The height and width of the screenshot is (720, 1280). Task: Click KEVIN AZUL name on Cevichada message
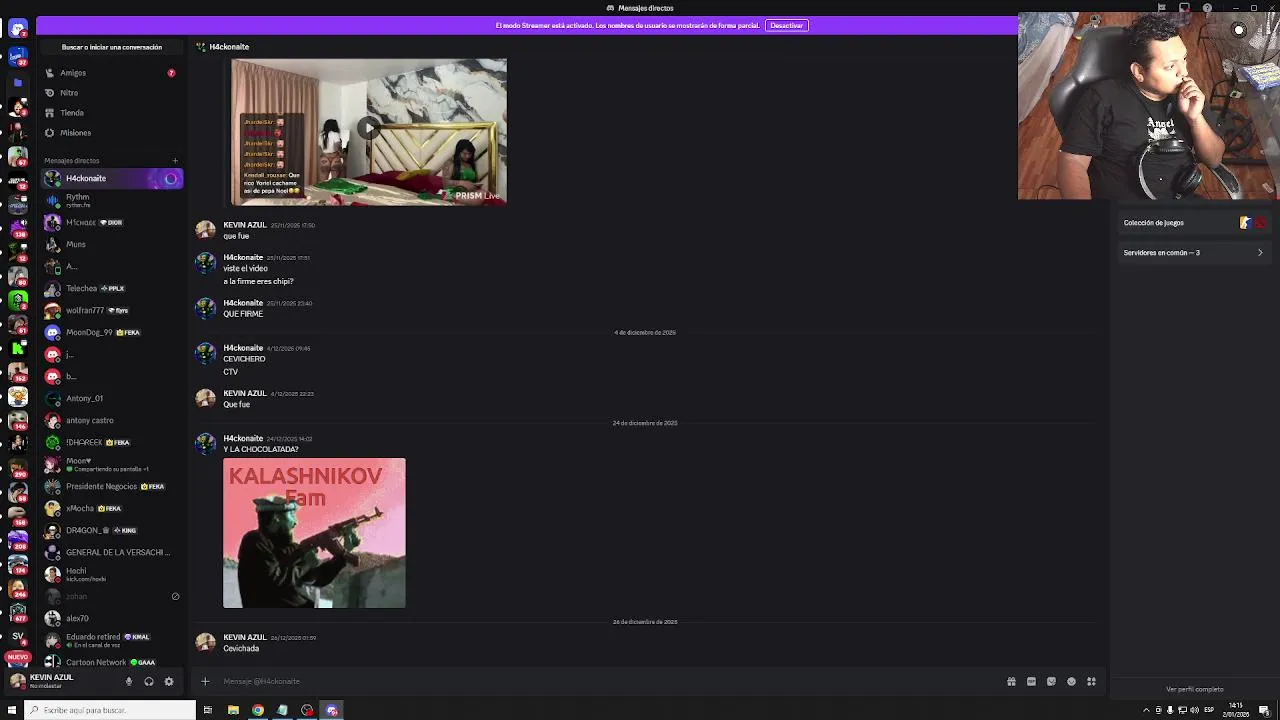pos(244,637)
